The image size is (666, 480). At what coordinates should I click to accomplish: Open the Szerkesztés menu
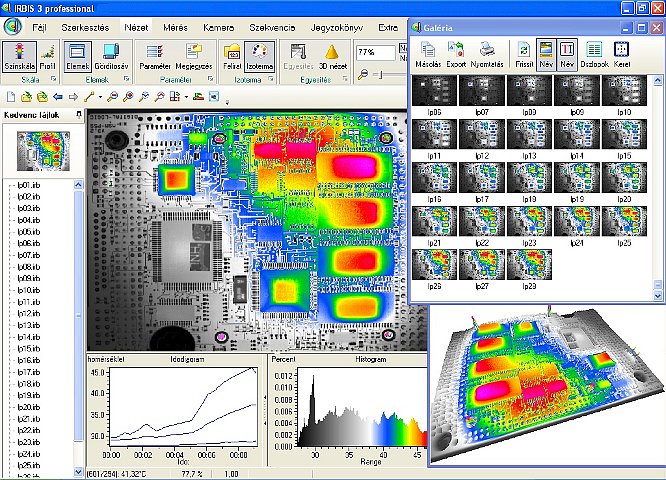(85, 28)
